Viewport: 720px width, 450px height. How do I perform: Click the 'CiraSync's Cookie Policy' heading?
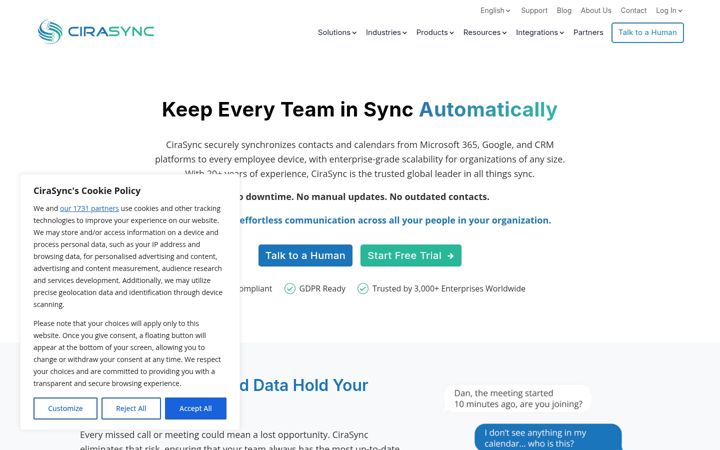tap(87, 191)
